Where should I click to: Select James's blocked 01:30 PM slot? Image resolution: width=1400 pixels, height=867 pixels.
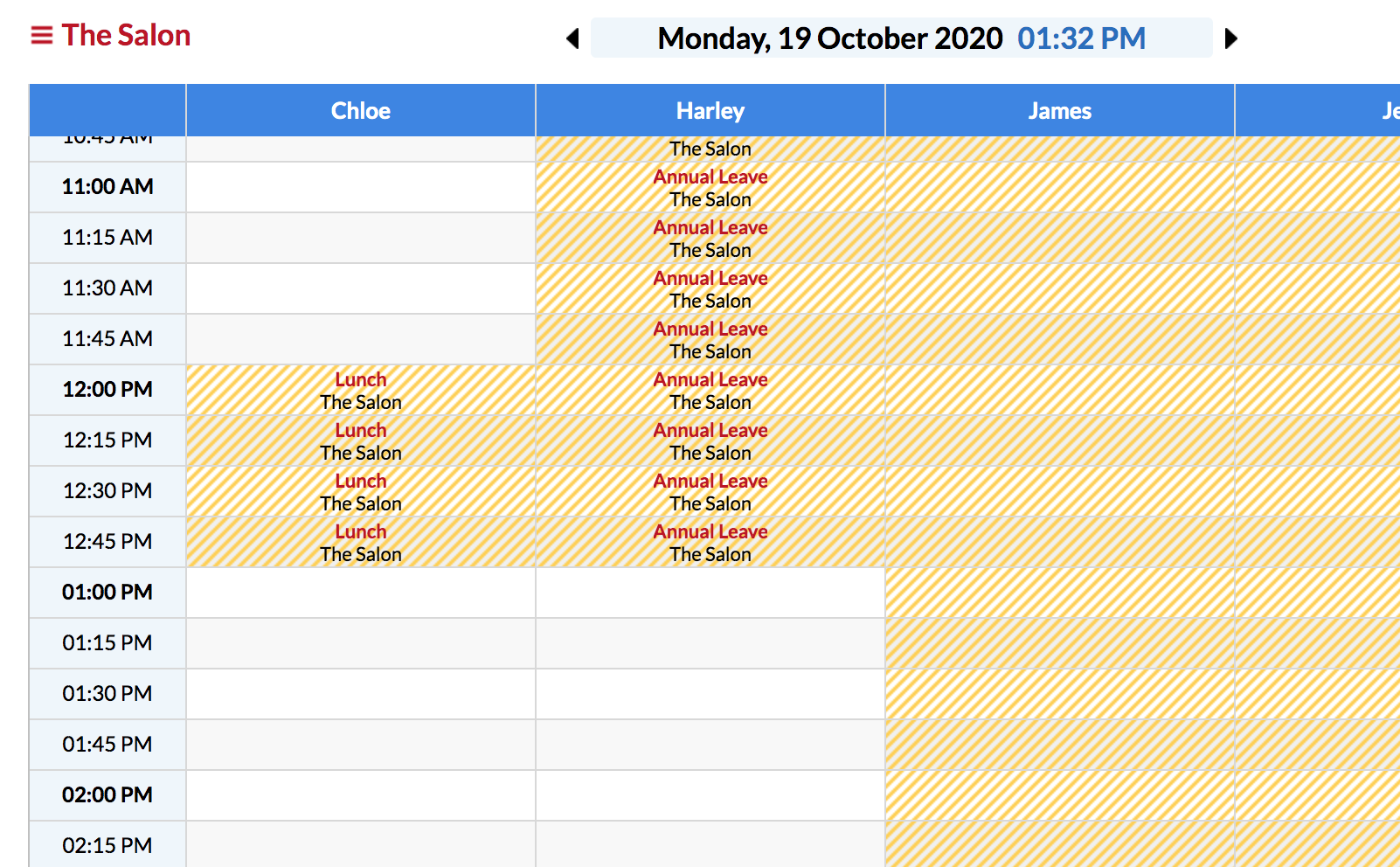pos(1060,694)
